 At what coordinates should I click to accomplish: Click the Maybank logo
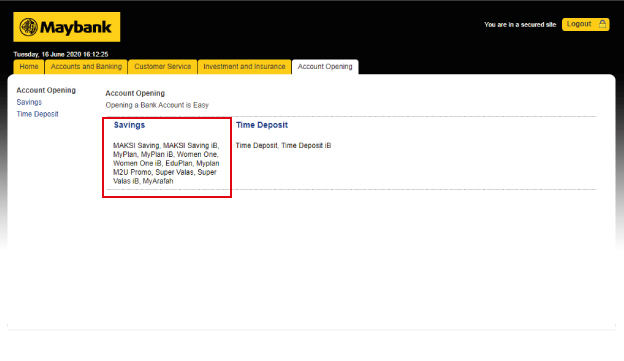coord(66,27)
